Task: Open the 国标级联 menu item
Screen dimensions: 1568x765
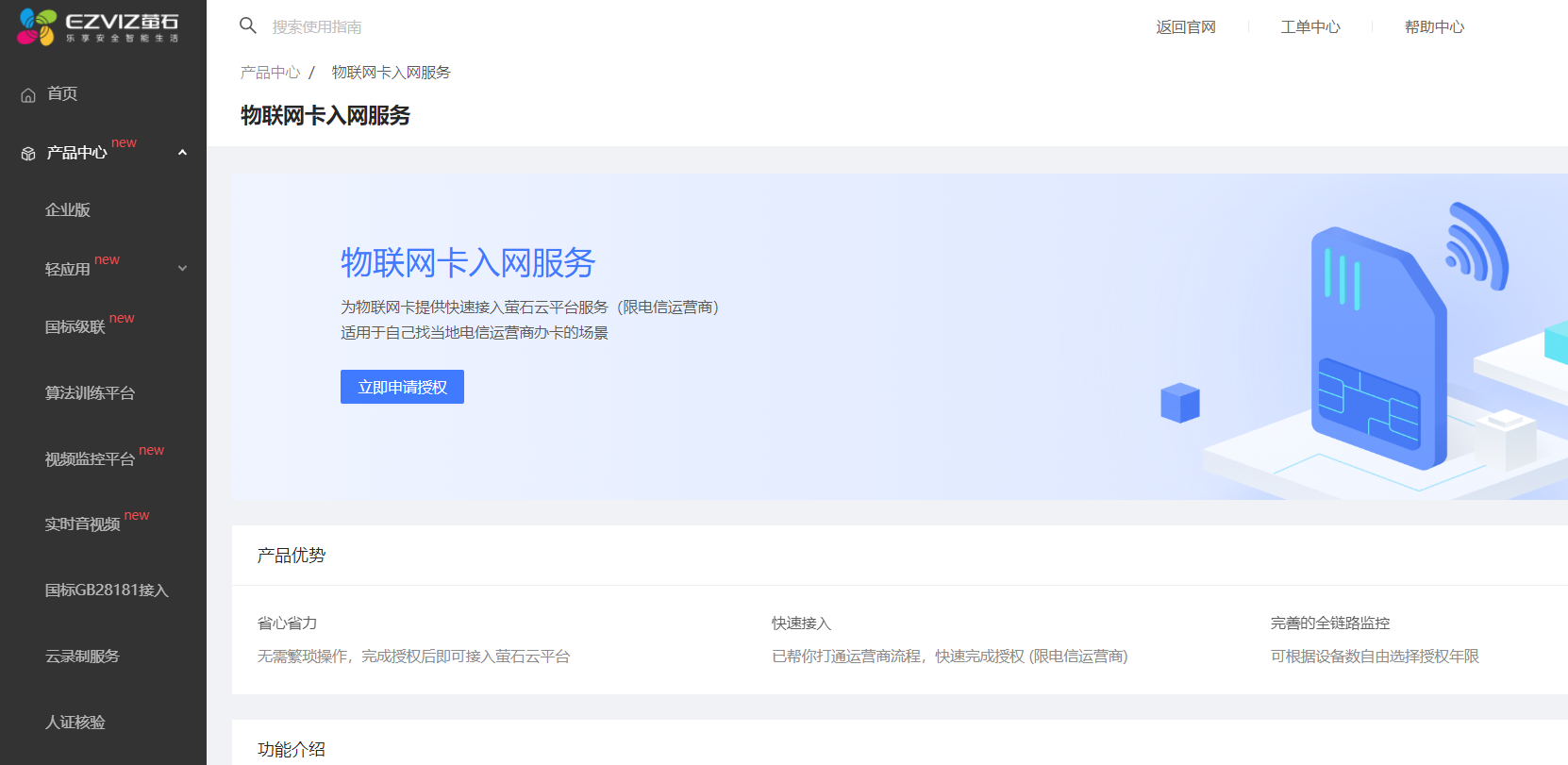Action: (x=75, y=327)
